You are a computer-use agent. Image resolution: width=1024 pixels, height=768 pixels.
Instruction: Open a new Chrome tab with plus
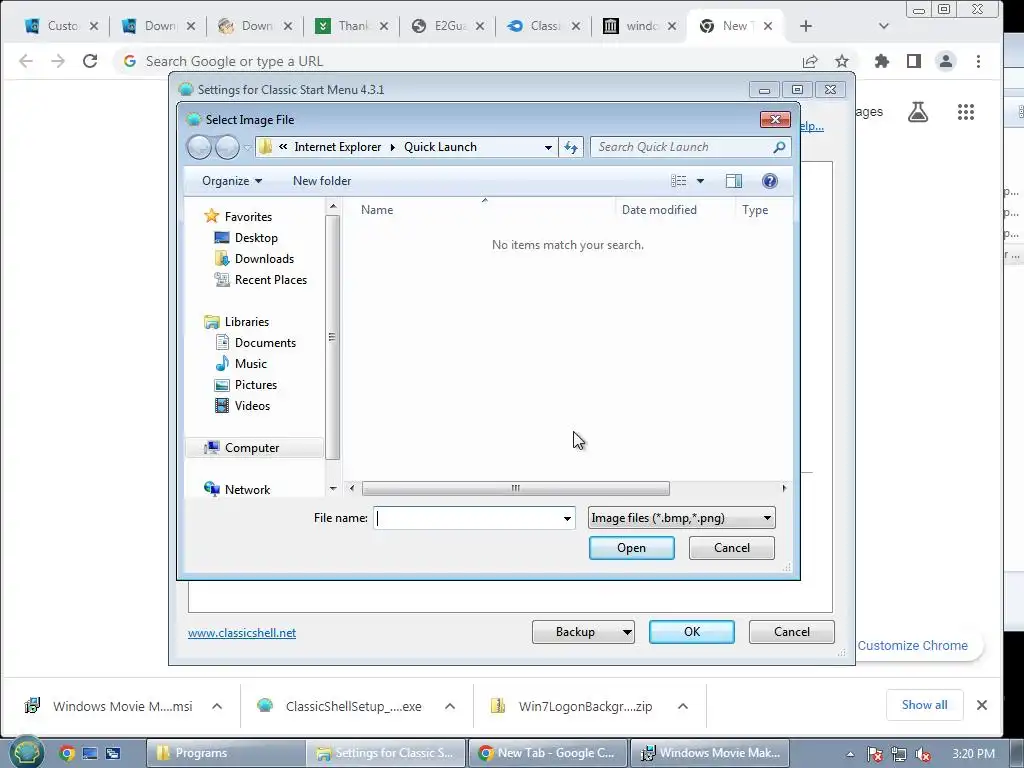806,26
